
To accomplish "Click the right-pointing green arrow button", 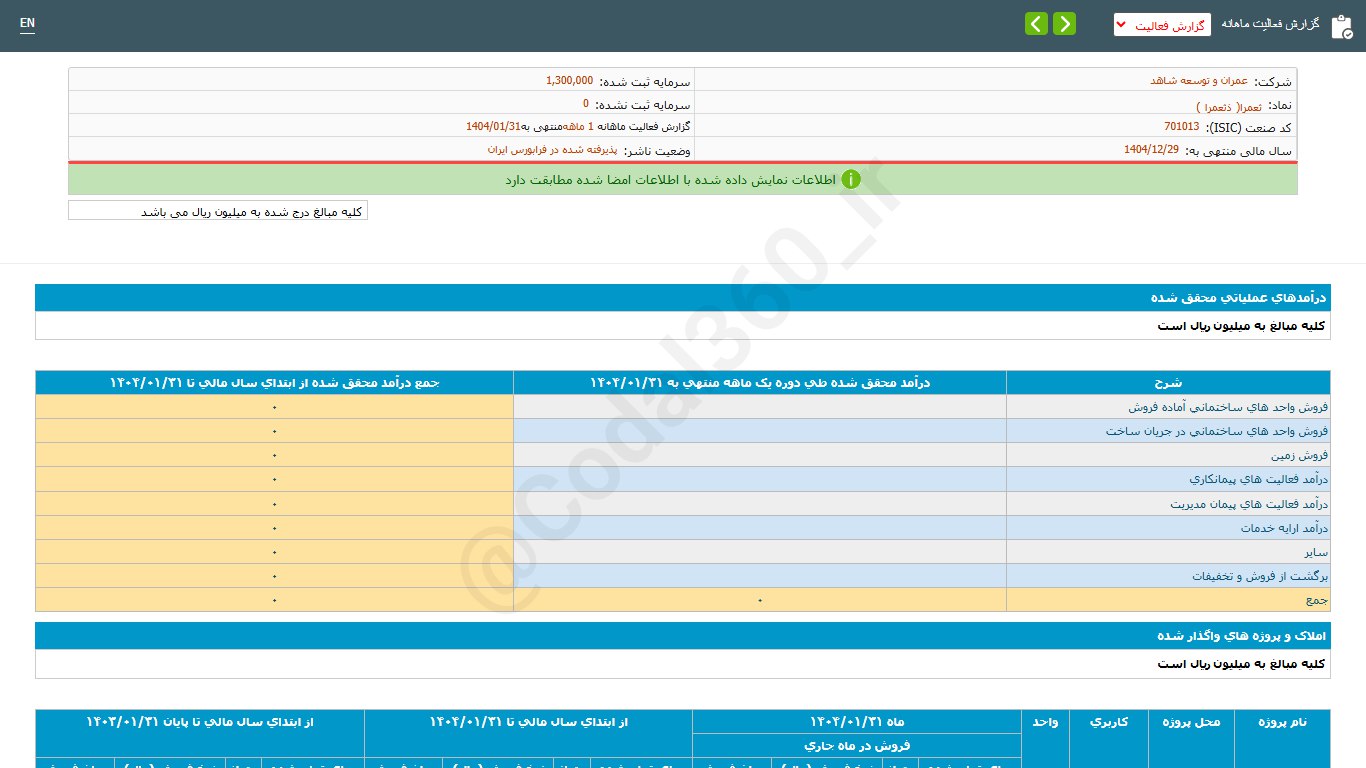I will (x=1064, y=24).
